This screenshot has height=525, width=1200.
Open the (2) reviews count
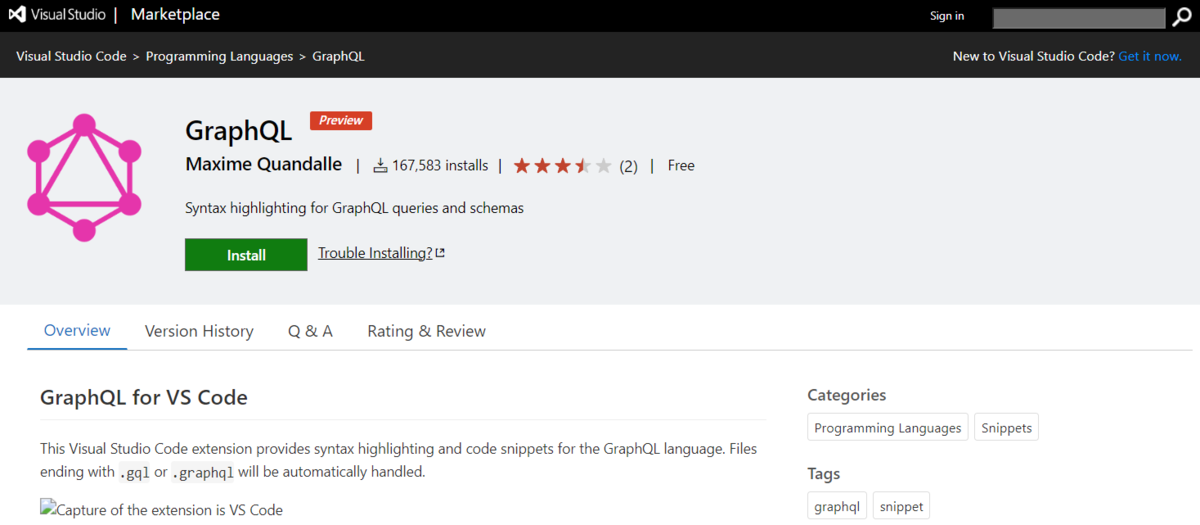click(x=628, y=166)
